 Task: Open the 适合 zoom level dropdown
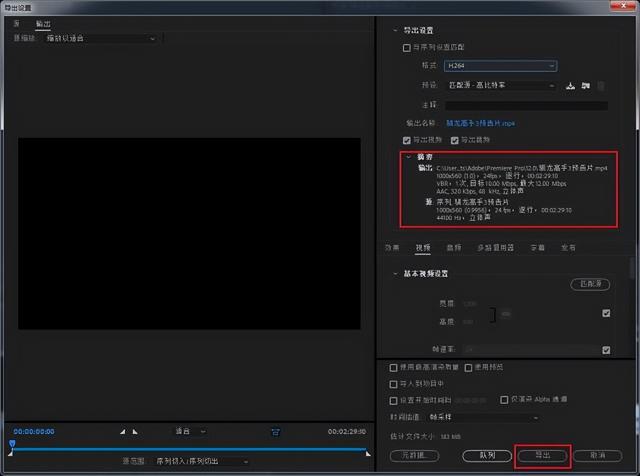click(190, 432)
